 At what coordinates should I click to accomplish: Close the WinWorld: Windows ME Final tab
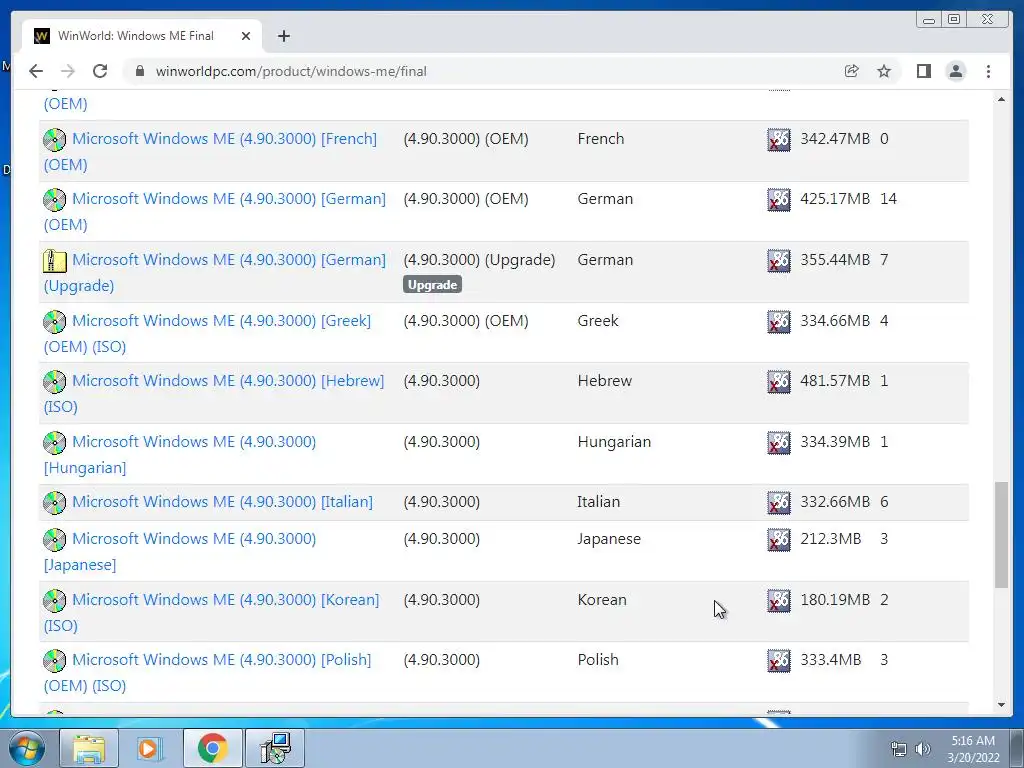click(246, 36)
